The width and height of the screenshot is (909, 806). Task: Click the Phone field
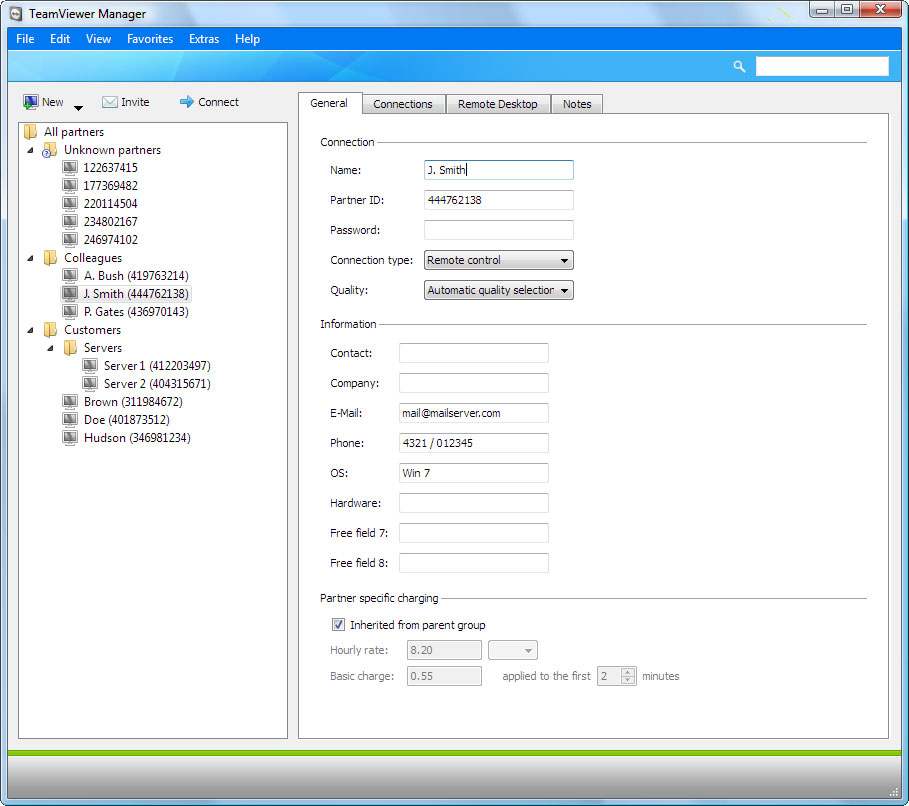point(474,444)
